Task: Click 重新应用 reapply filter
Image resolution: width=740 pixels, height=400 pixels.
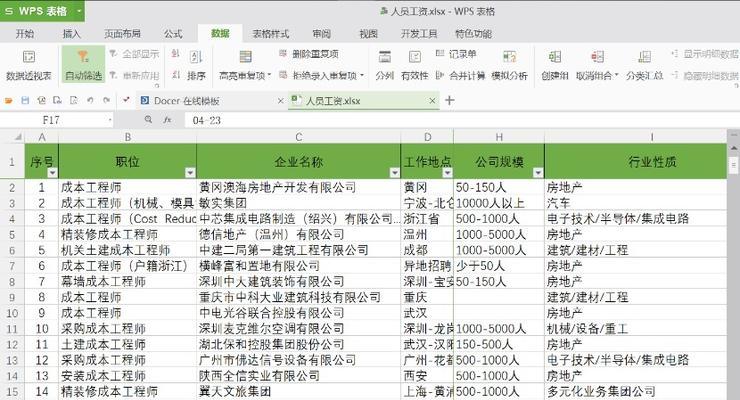Action: tap(135, 75)
